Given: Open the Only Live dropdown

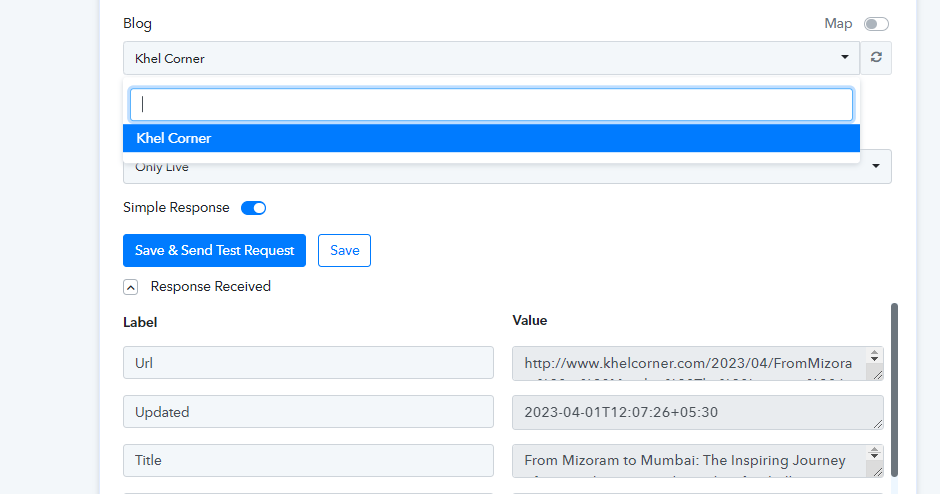Looking at the screenshot, I should click(507, 167).
